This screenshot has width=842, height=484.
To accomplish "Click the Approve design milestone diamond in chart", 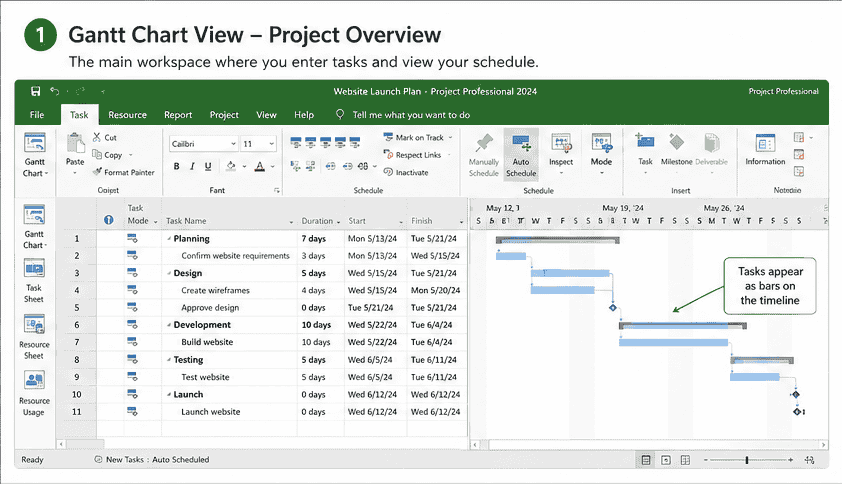I will (x=613, y=308).
